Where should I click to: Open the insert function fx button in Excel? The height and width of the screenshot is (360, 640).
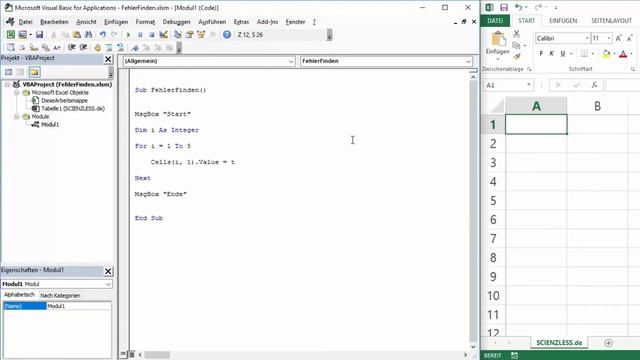pyautogui.click(x=594, y=85)
